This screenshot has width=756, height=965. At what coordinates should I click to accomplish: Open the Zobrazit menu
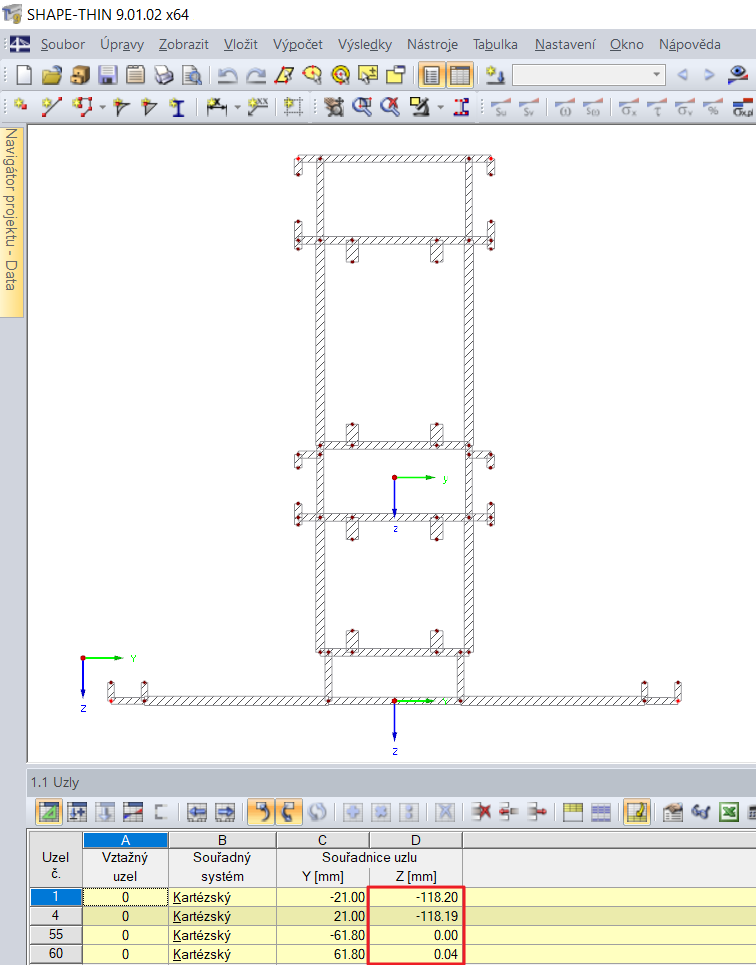click(183, 44)
